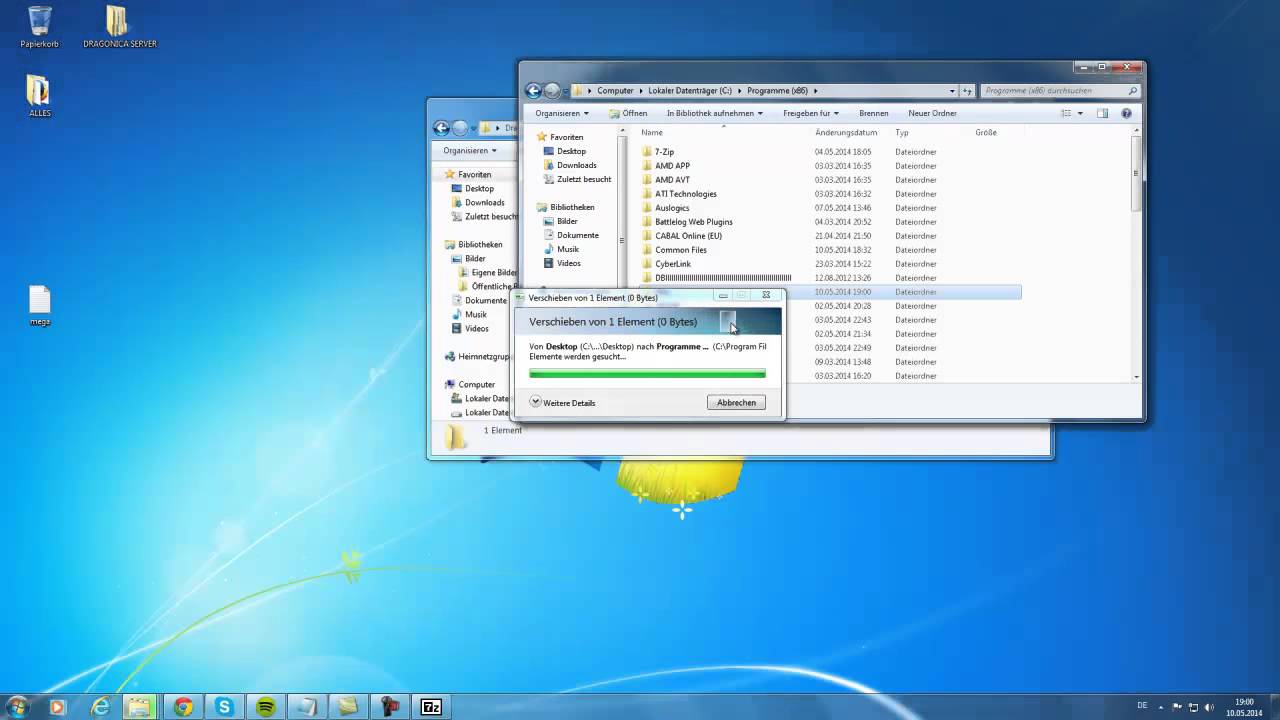Select the mega file on desktop
This screenshot has width=1280, height=720.
point(40,306)
